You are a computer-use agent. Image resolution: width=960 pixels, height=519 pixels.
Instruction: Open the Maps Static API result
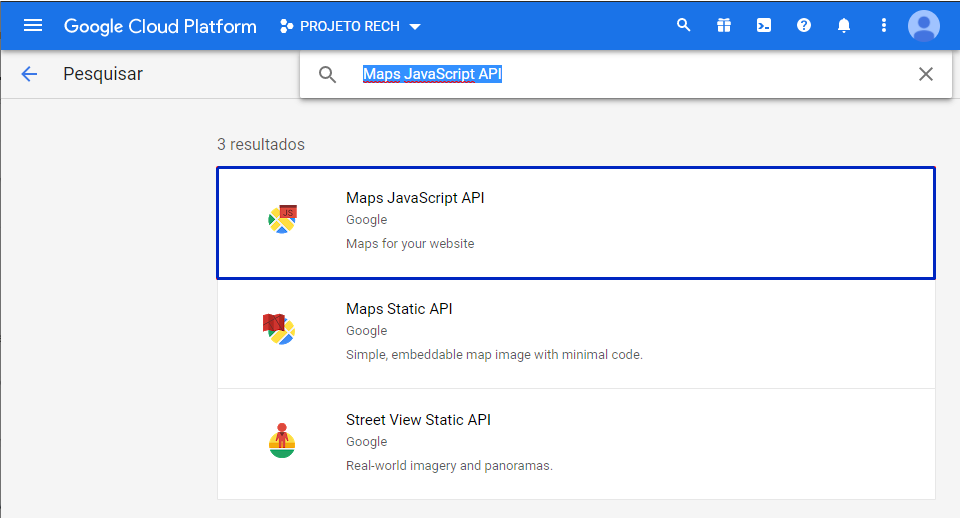tap(575, 333)
